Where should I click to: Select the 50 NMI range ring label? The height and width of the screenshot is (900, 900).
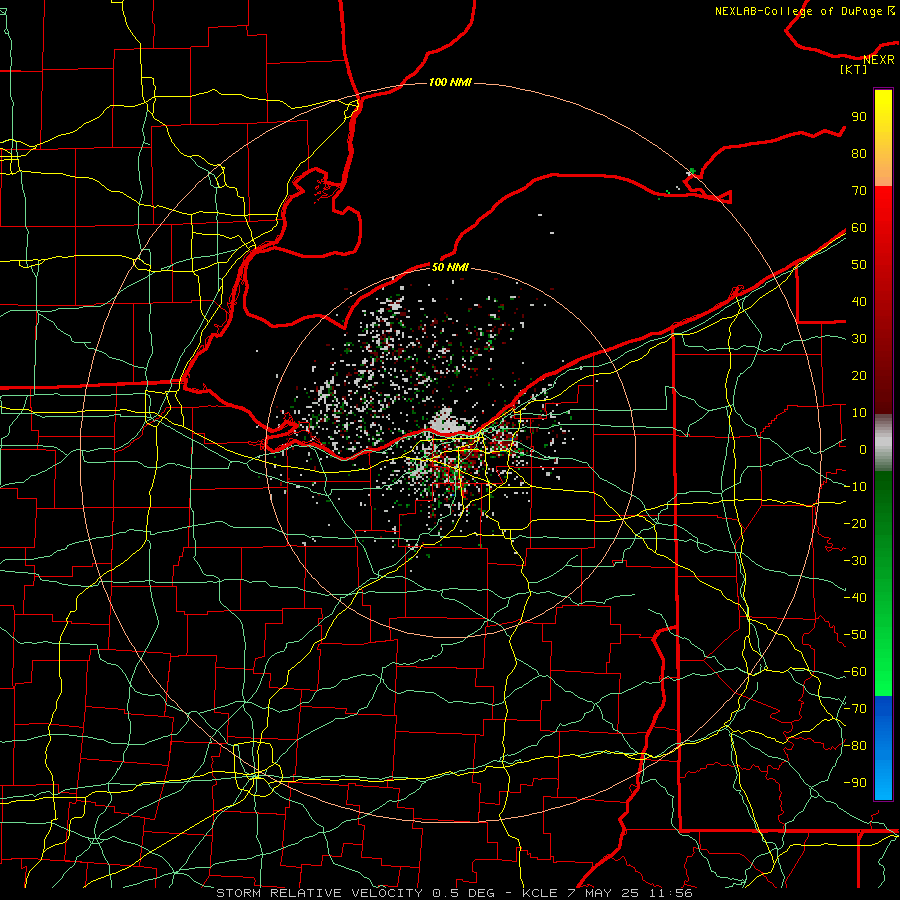(x=451, y=267)
